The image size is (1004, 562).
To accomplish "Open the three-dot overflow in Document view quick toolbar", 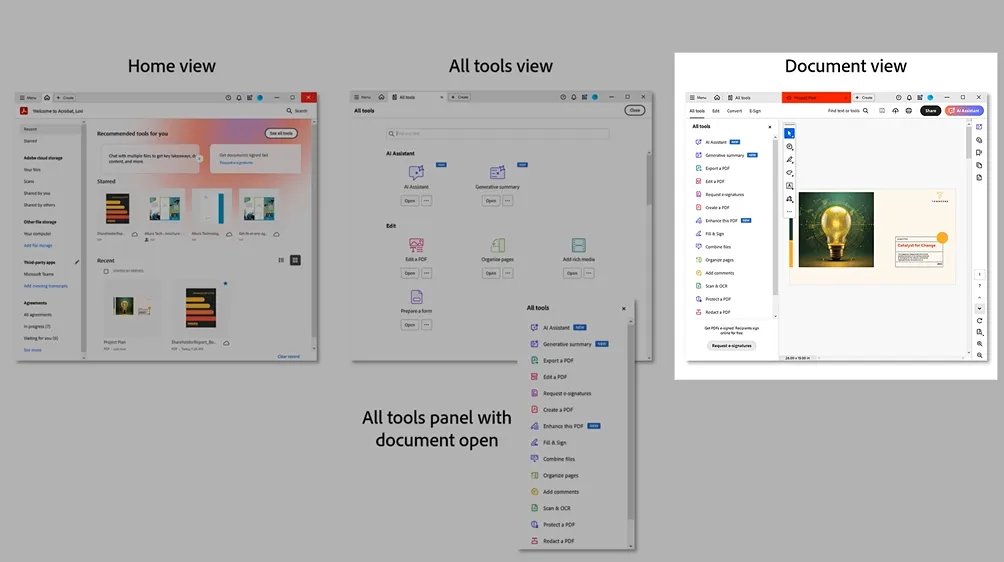I will (x=789, y=211).
